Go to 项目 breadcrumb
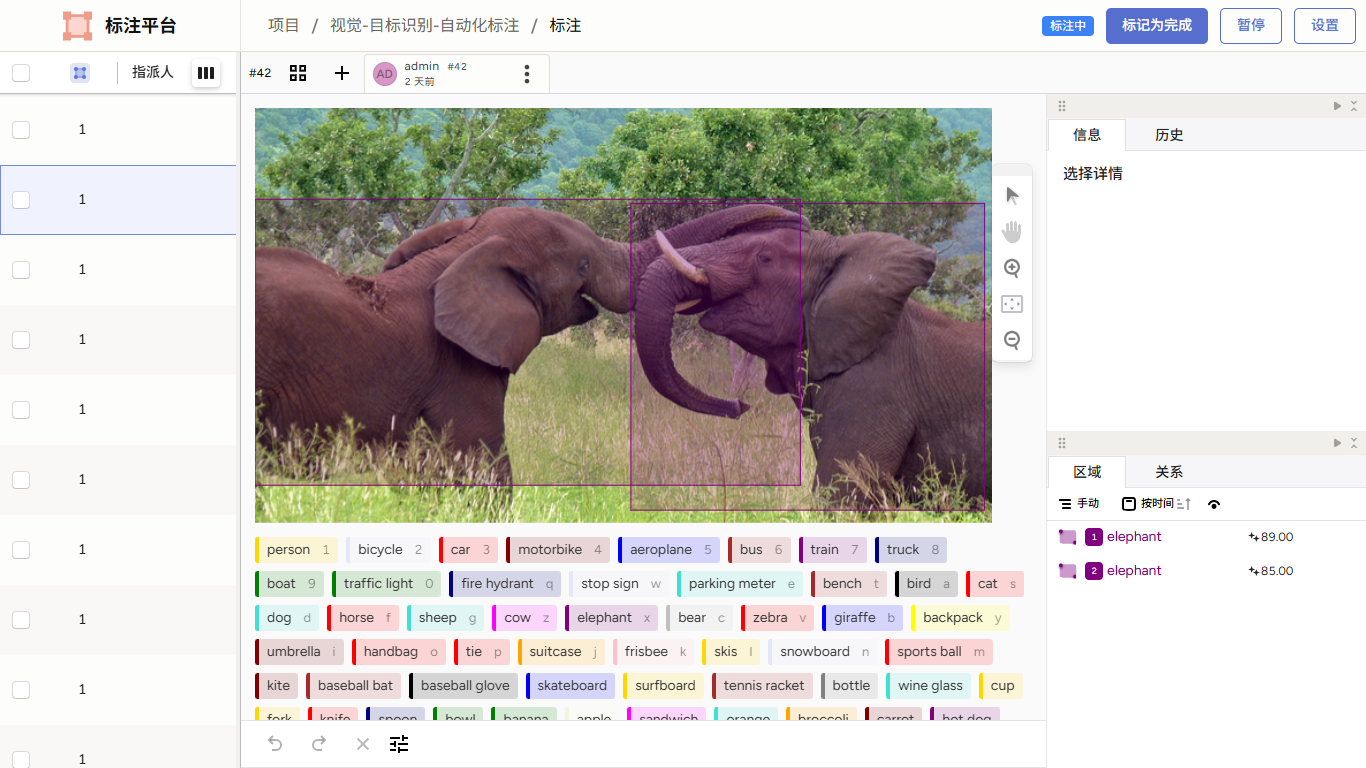The width and height of the screenshot is (1366, 768). point(284,26)
